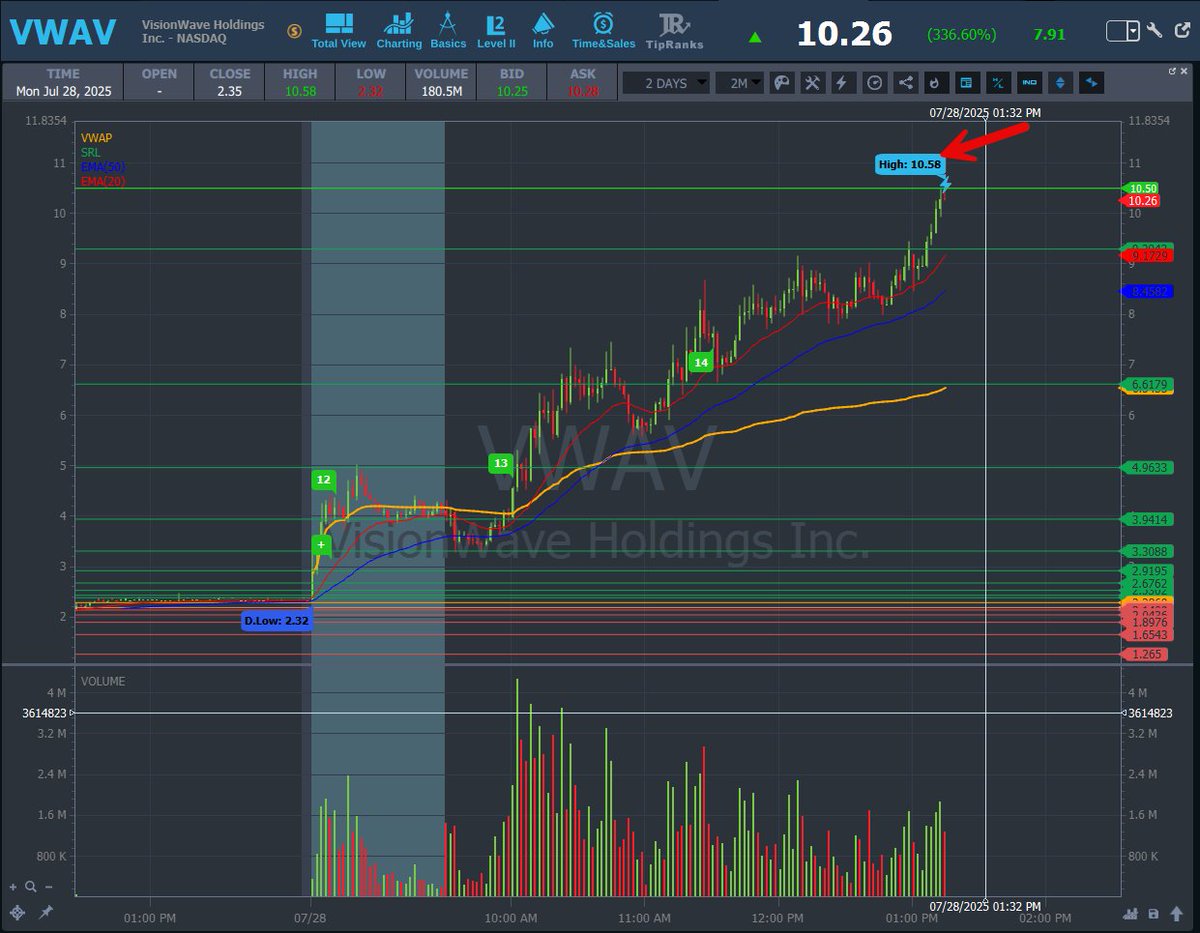The width and height of the screenshot is (1200, 933).
Task: Click the BID value 10.25
Action: pos(510,91)
